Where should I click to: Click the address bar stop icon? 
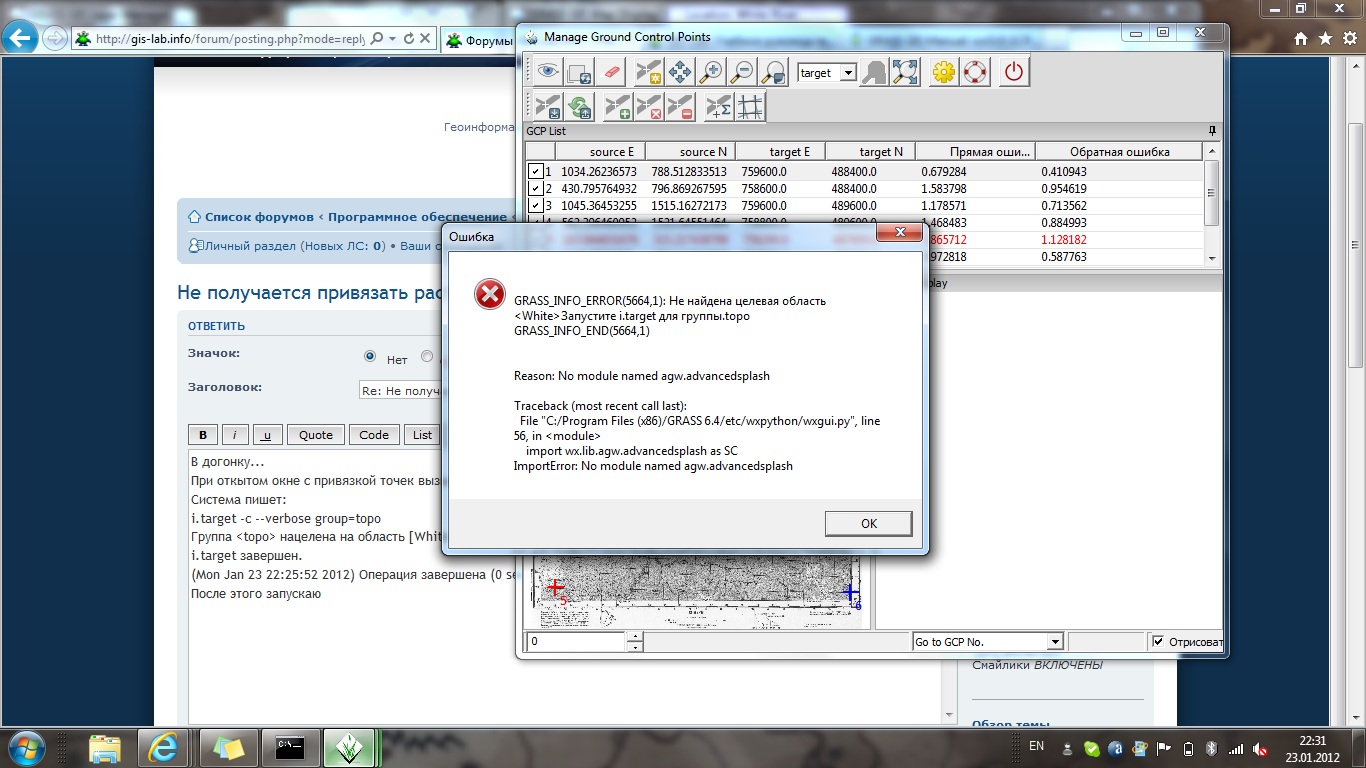point(425,39)
